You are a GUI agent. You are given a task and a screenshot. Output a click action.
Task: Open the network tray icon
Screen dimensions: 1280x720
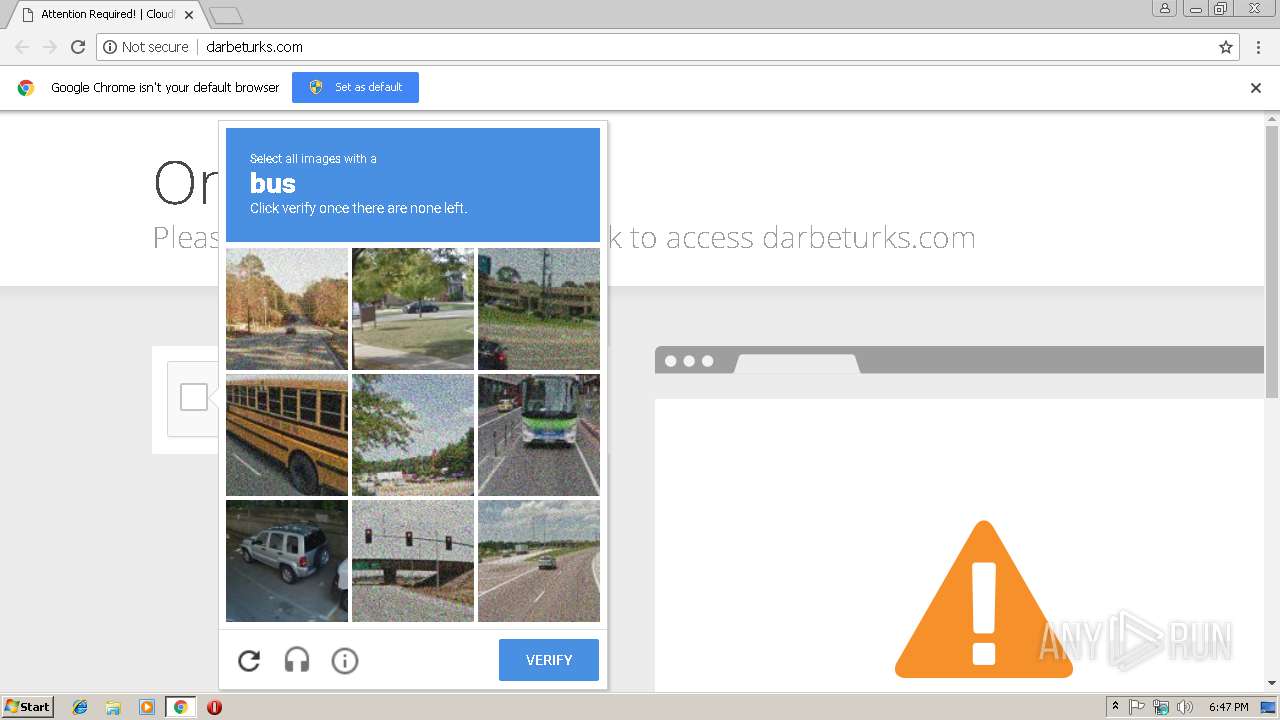pyautogui.click(x=1161, y=707)
